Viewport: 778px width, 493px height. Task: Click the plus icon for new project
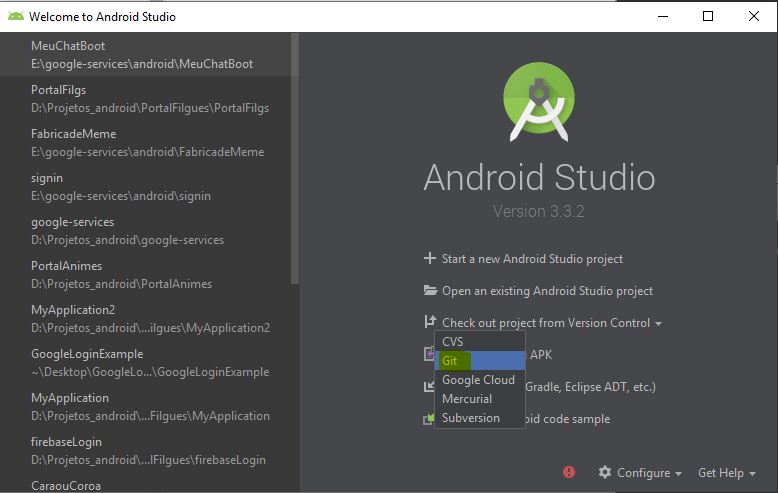coord(430,258)
